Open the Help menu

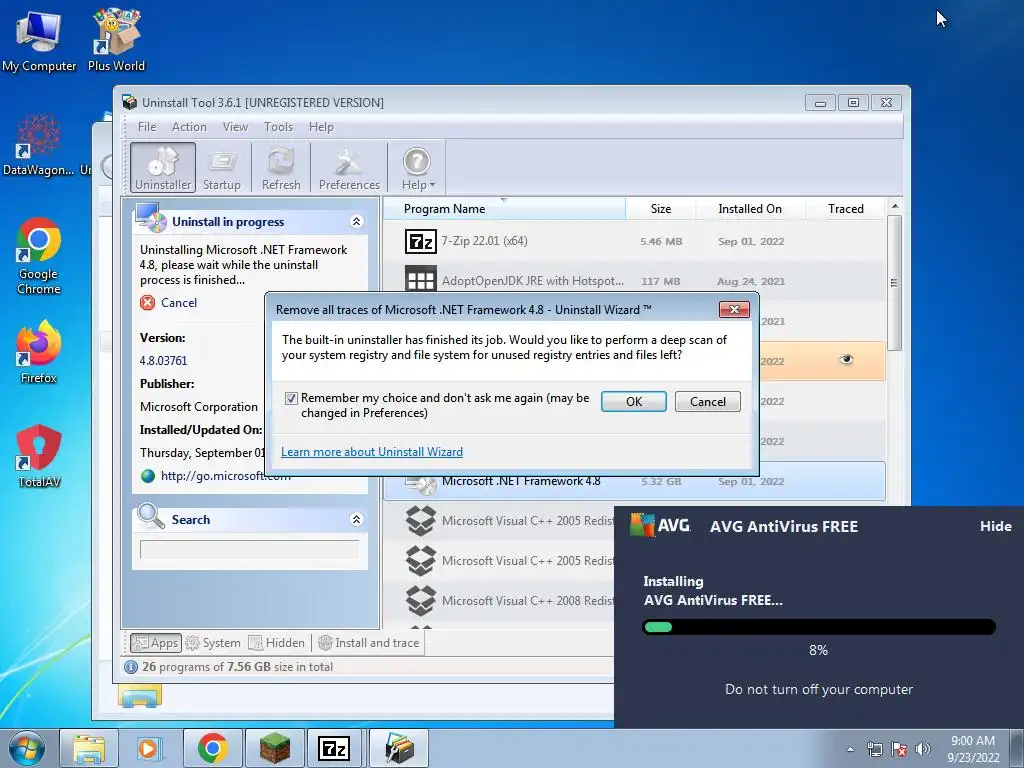(x=321, y=127)
